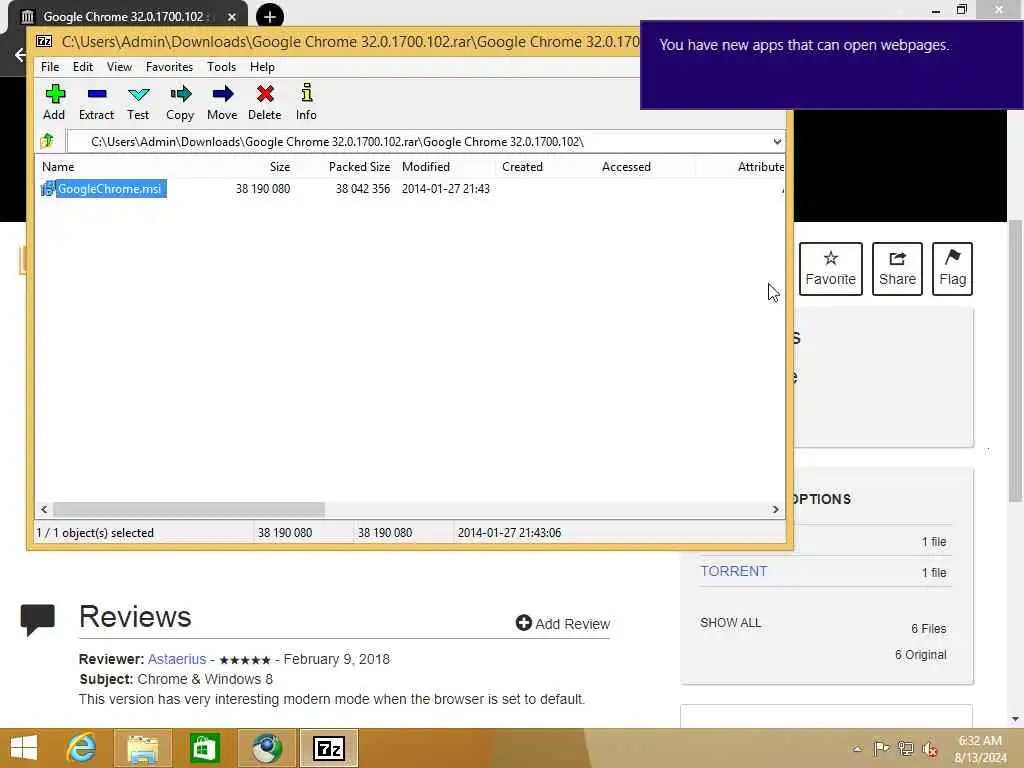Screen dimensions: 1024x768
Task: Click '6 Files' text in download options
Action: pyautogui.click(x=929, y=629)
